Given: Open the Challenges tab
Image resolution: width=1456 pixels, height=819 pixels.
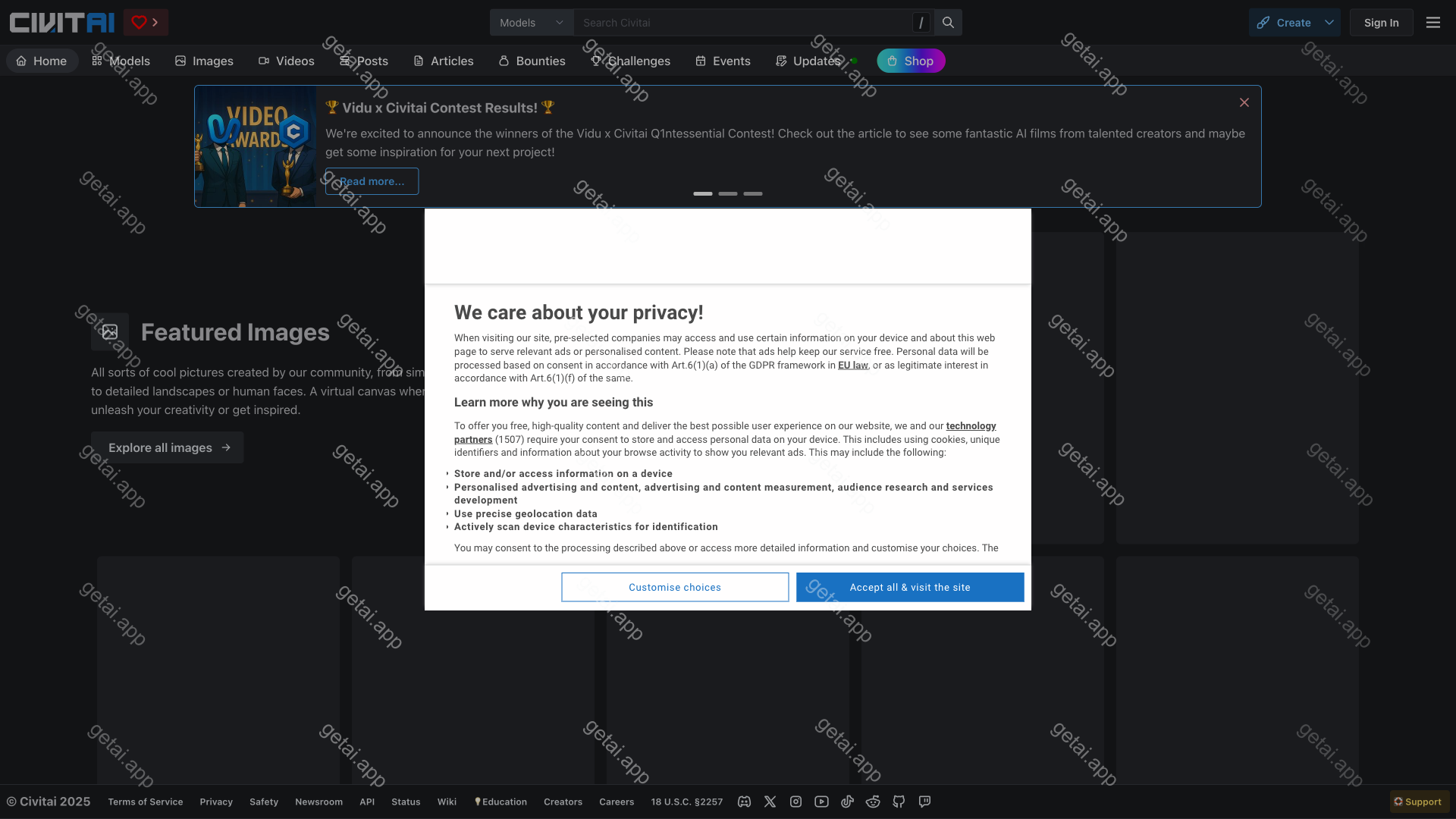Looking at the screenshot, I should 631,61.
